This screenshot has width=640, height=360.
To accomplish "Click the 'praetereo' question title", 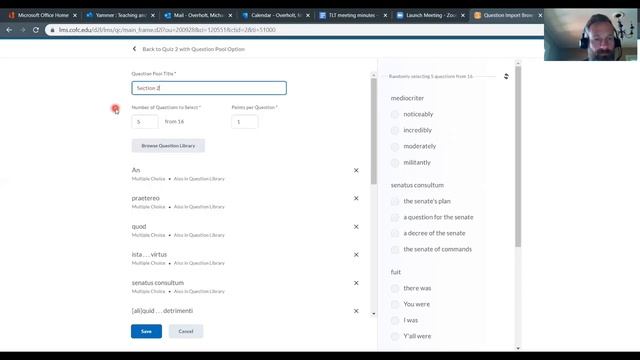I will pos(146,198).
